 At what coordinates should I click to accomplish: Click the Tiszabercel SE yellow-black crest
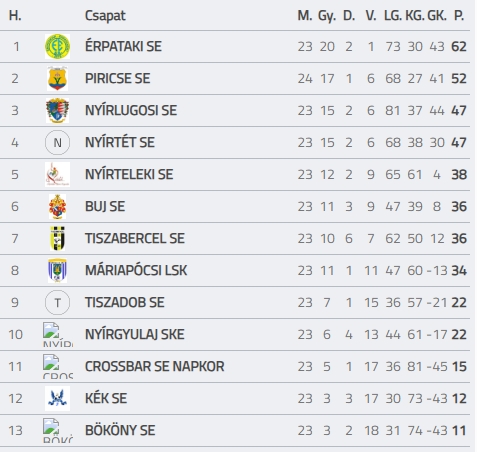pyautogui.click(x=57, y=238)
